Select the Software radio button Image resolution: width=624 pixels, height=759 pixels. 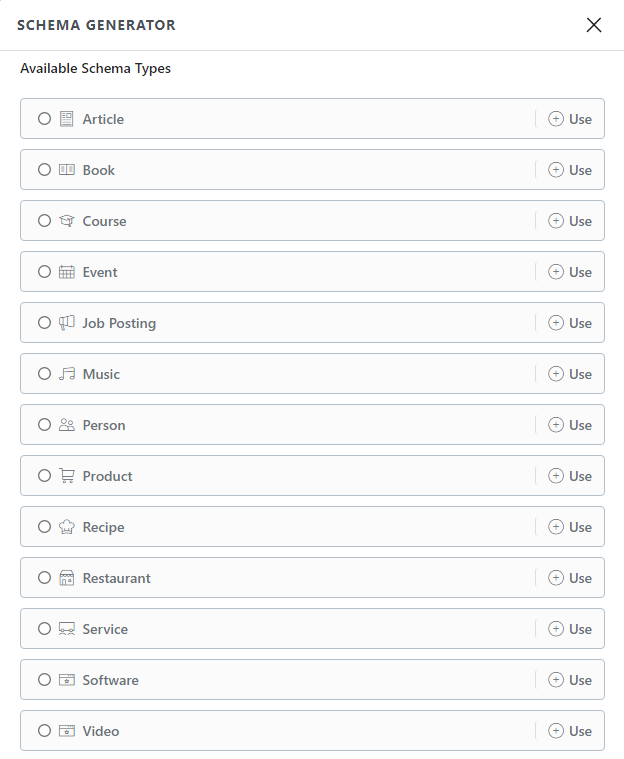pos(45,680)
